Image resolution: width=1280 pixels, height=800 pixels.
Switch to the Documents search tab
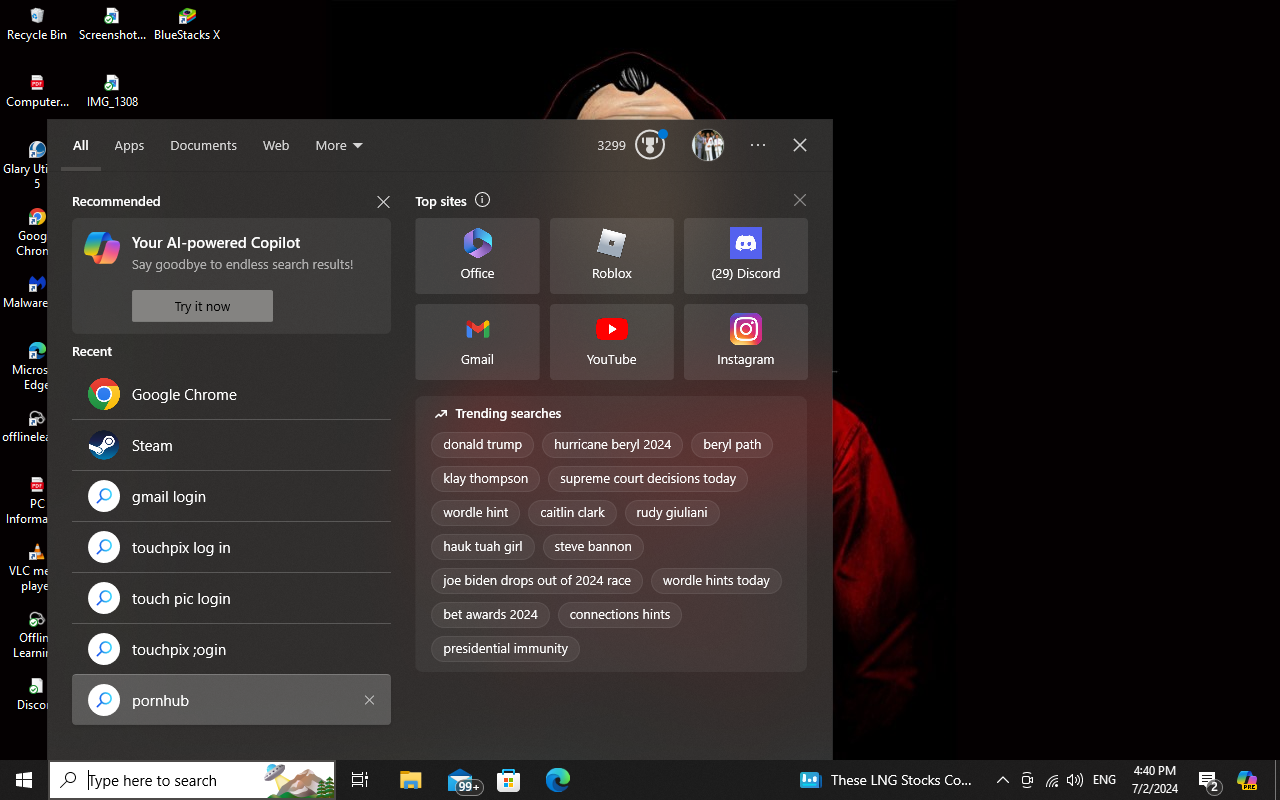coord(203,145)
